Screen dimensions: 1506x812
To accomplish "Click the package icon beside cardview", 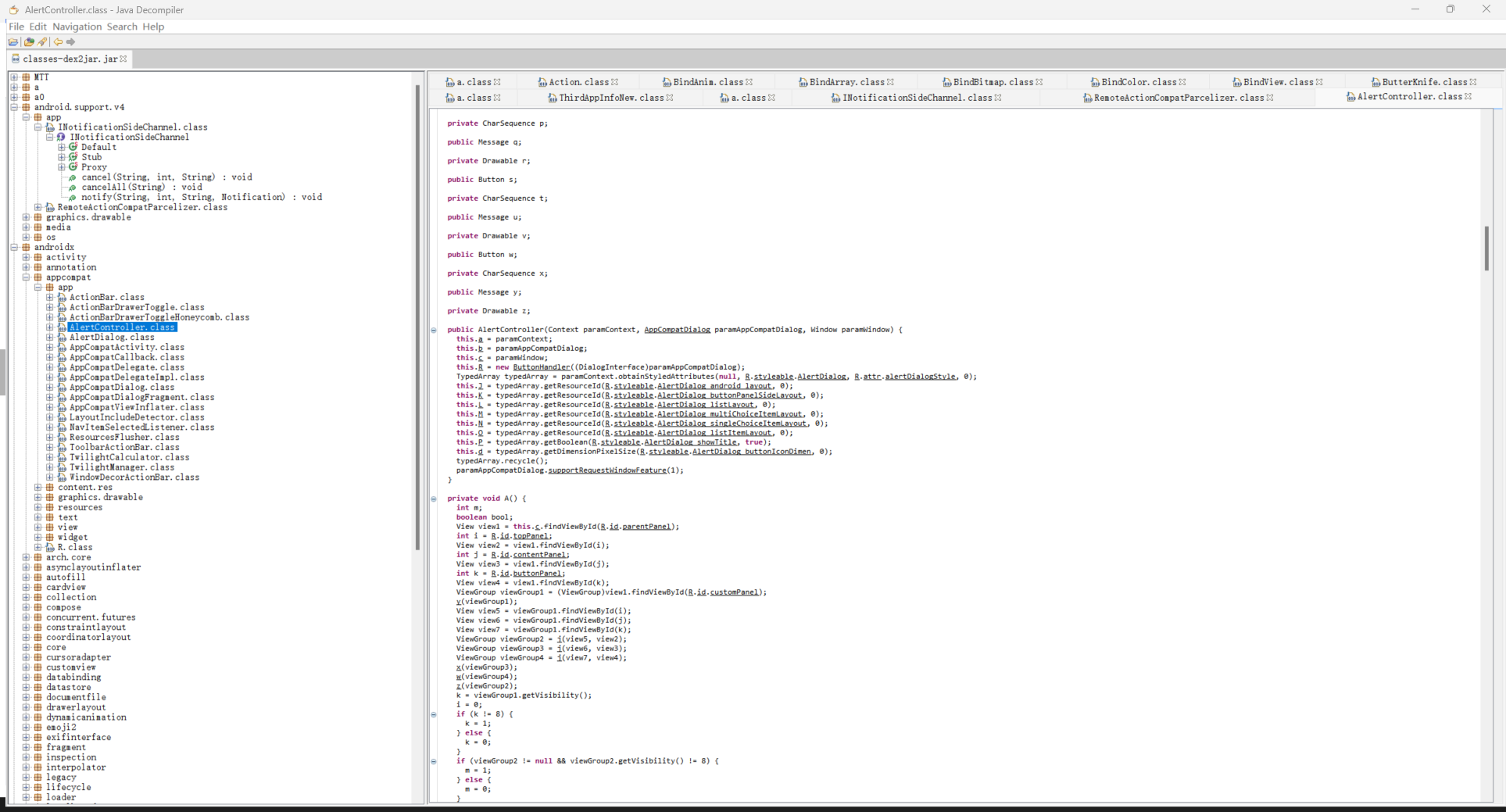I will (x=38, y=588).
